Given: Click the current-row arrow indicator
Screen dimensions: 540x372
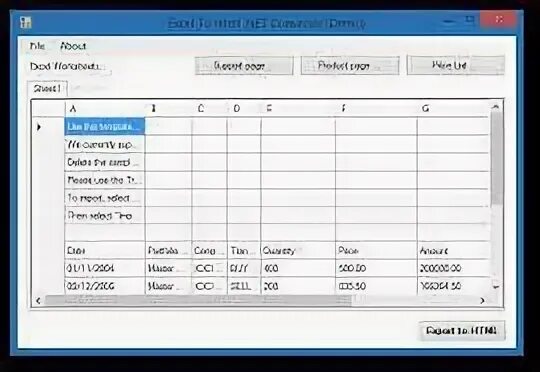Looking at the screenshot, I should pos(39,127).
